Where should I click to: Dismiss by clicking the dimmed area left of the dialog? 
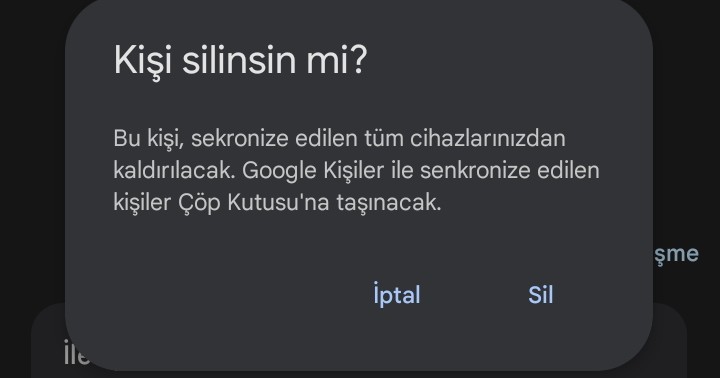coord(32,161)
